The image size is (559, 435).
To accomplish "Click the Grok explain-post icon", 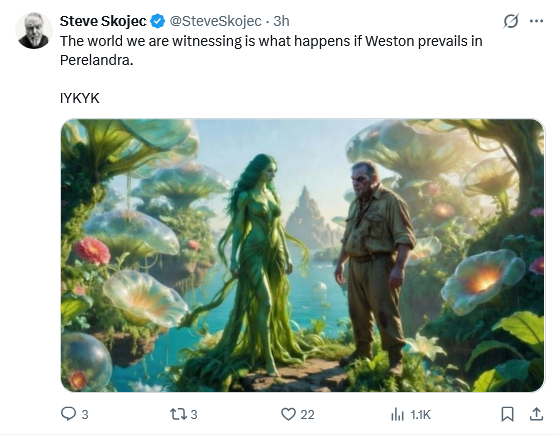I will coord(511,21).
